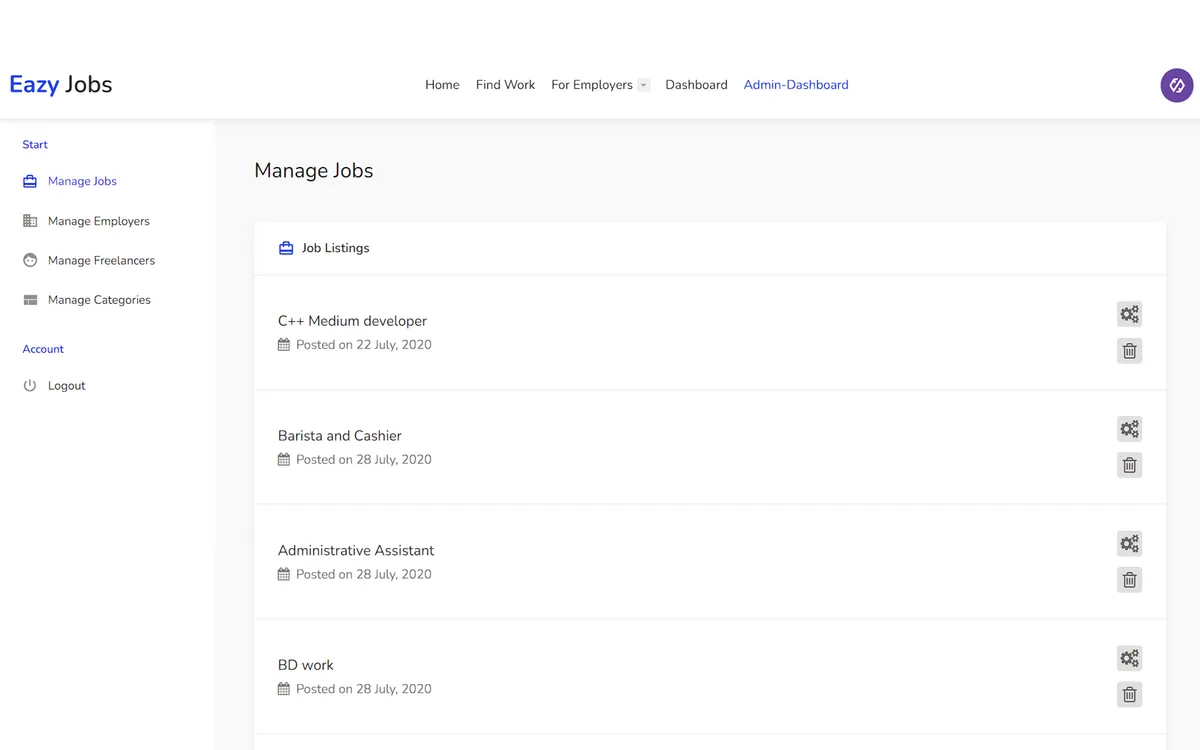
Task: Open settings for BD work job
Action: [x=1129, y=658]
